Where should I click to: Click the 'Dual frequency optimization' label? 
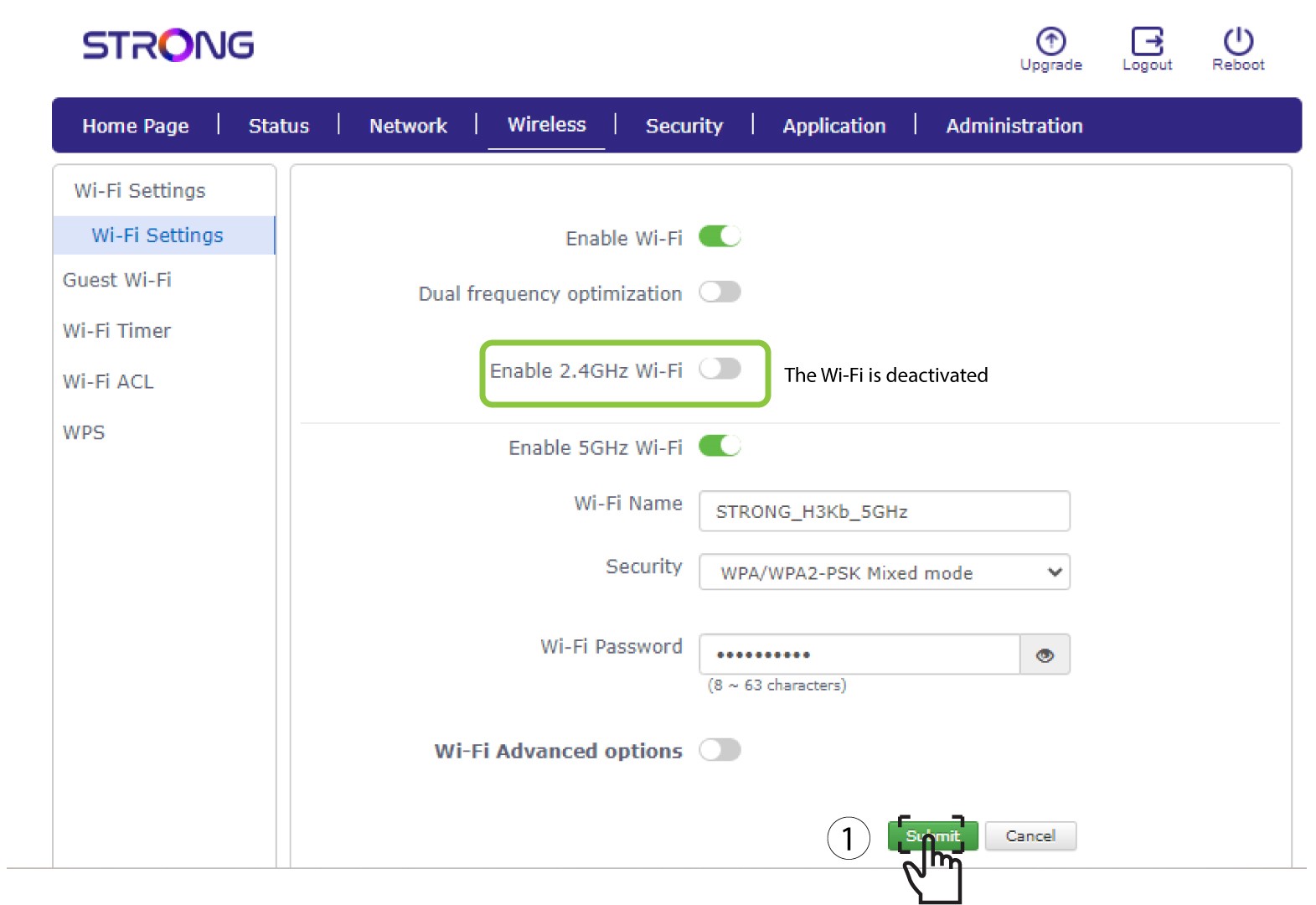tap(550, 294)
